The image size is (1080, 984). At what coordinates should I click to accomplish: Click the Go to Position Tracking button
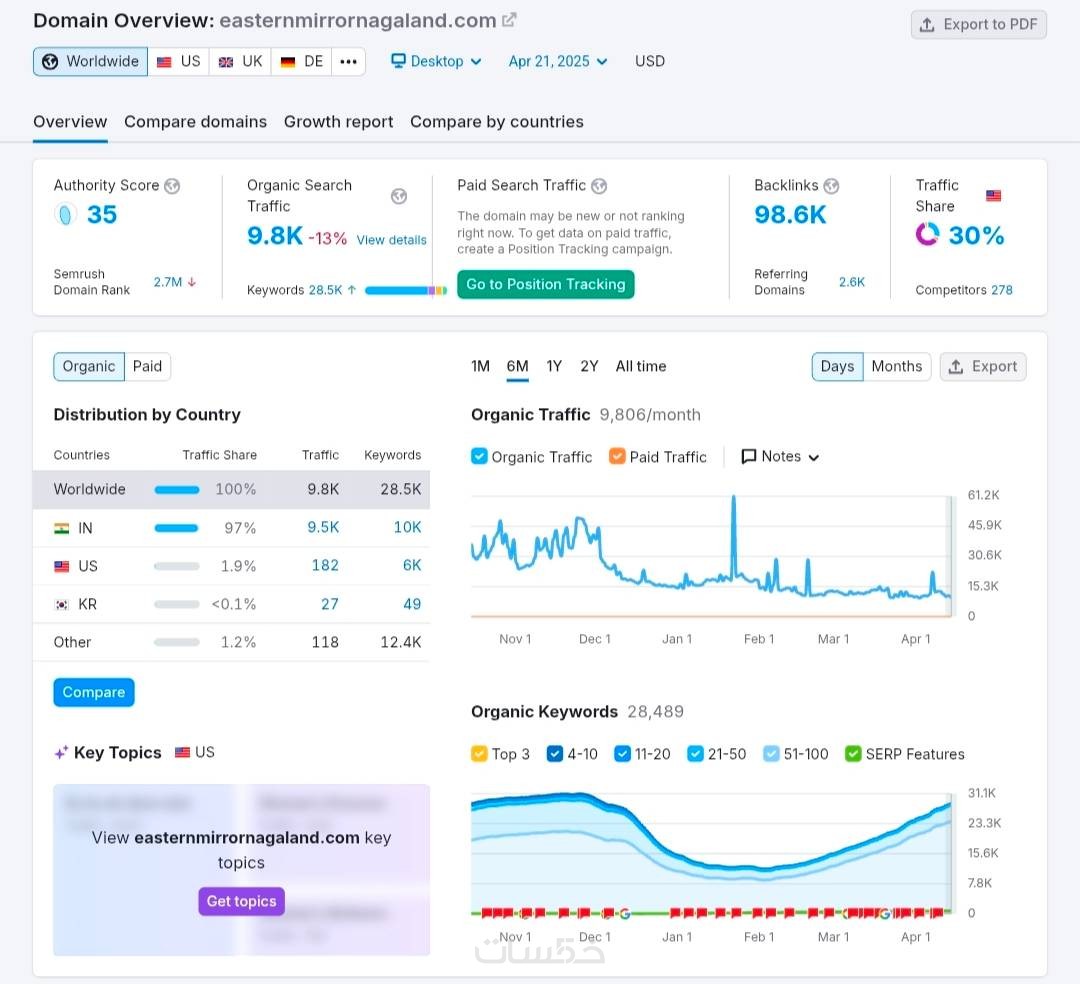(546, 284)
